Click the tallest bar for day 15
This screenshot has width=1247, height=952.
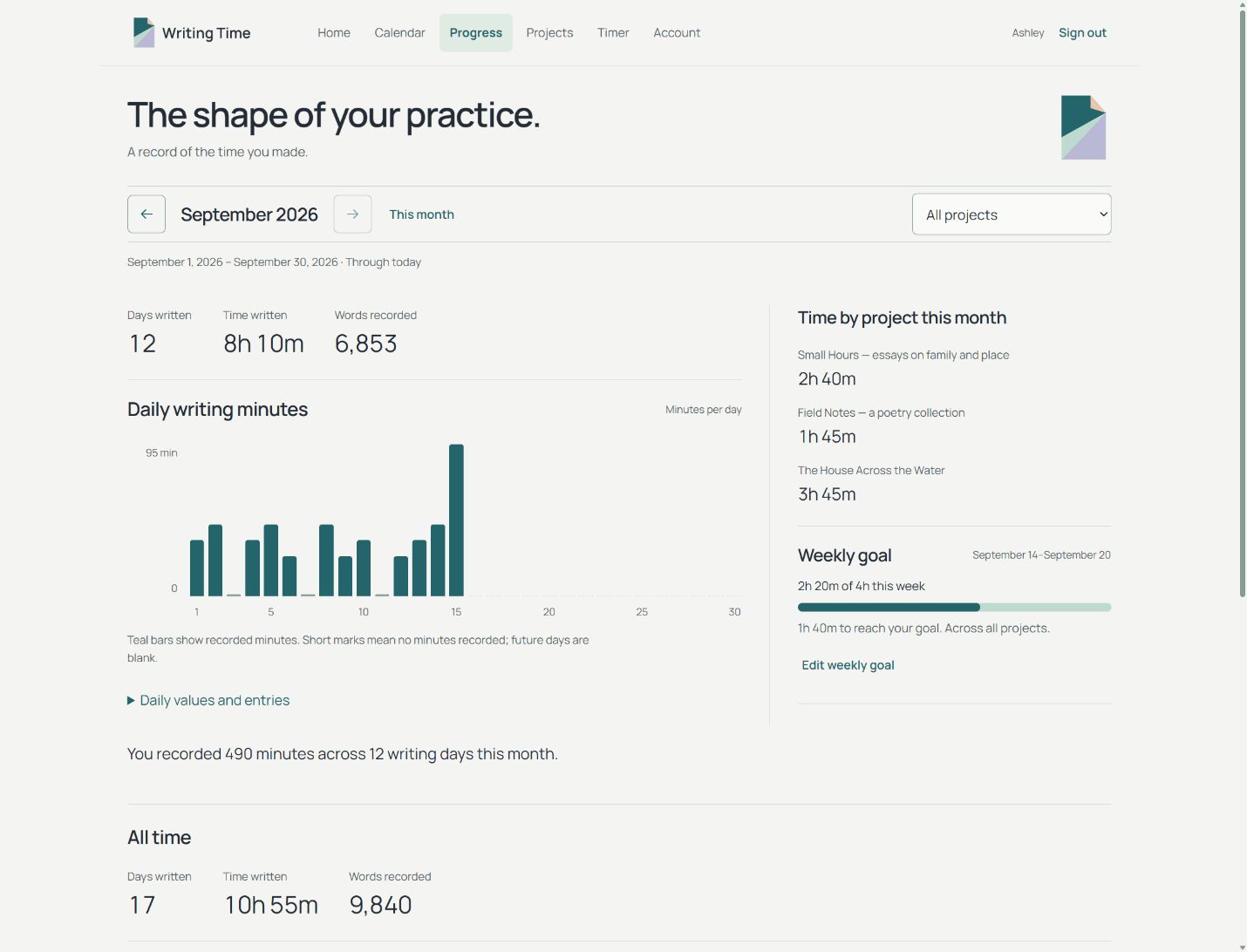pos(456,520)
